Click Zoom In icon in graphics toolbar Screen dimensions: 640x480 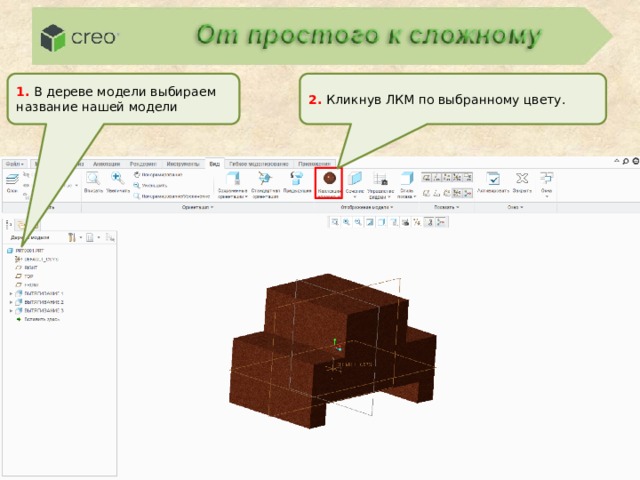pos(347,222)
